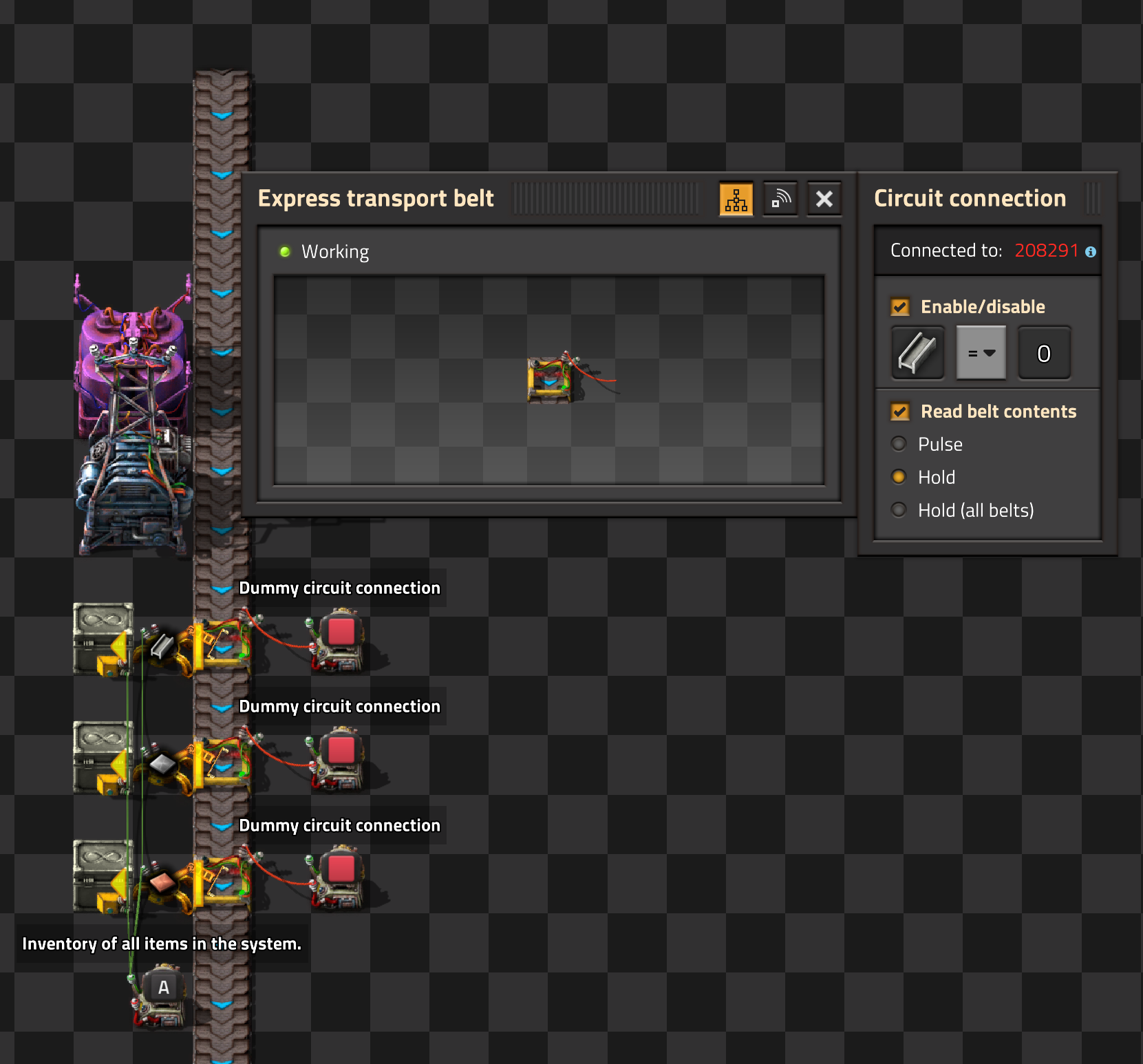This screenshot has width=1143, height=1064.
Task: Uncheck the Enable/disable checkbox
Action: point(899,307)
